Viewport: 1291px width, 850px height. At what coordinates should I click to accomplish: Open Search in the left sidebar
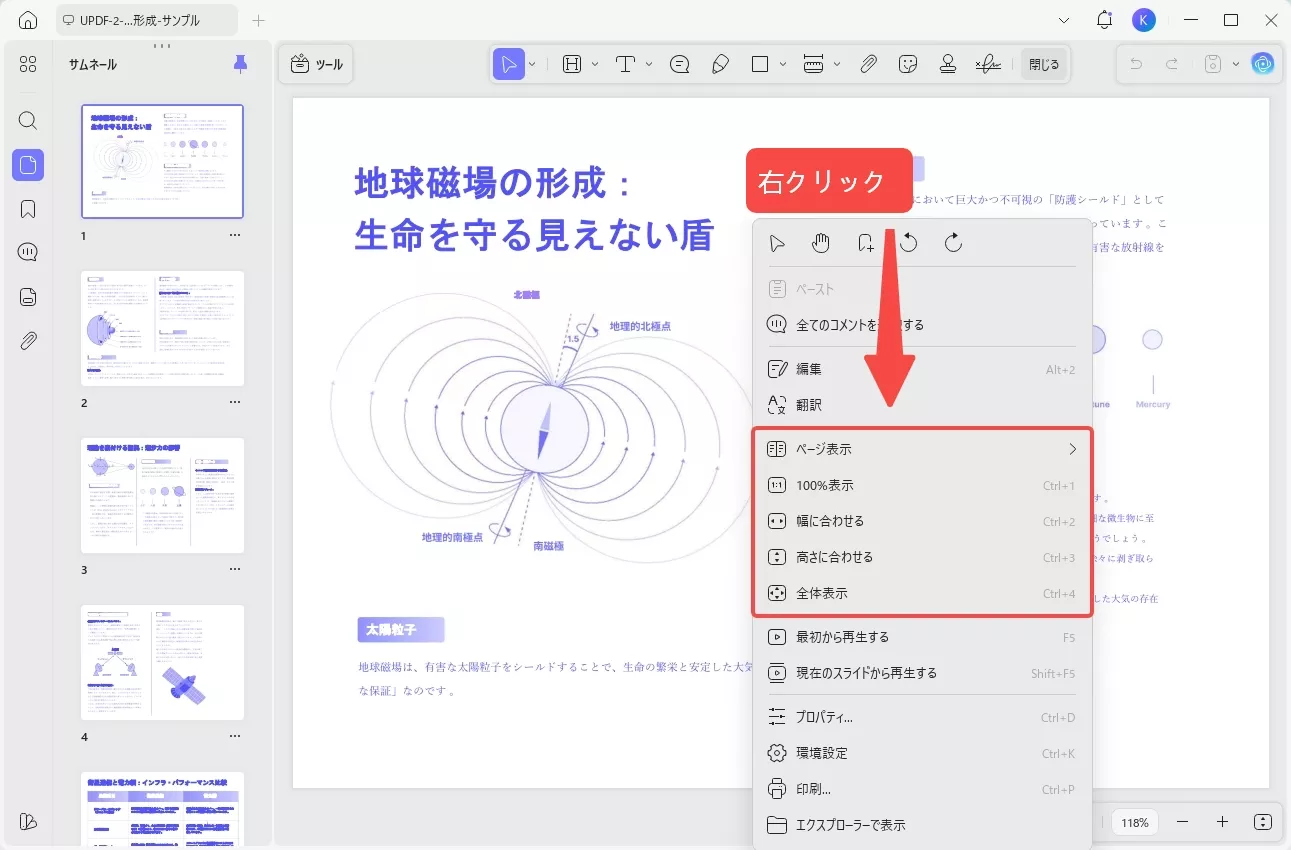[x=27, y=120]
